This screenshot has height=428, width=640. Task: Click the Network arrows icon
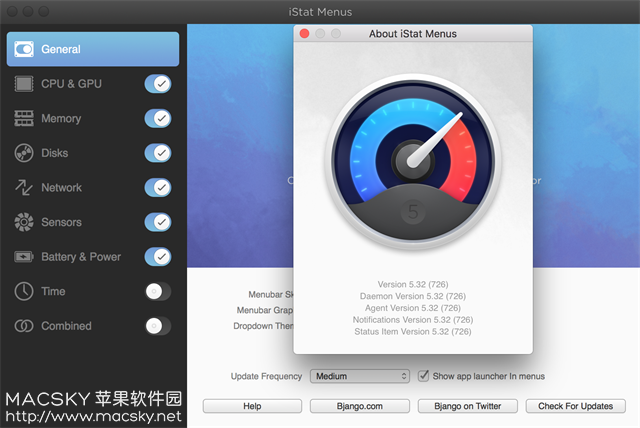[x=24, y=187]
